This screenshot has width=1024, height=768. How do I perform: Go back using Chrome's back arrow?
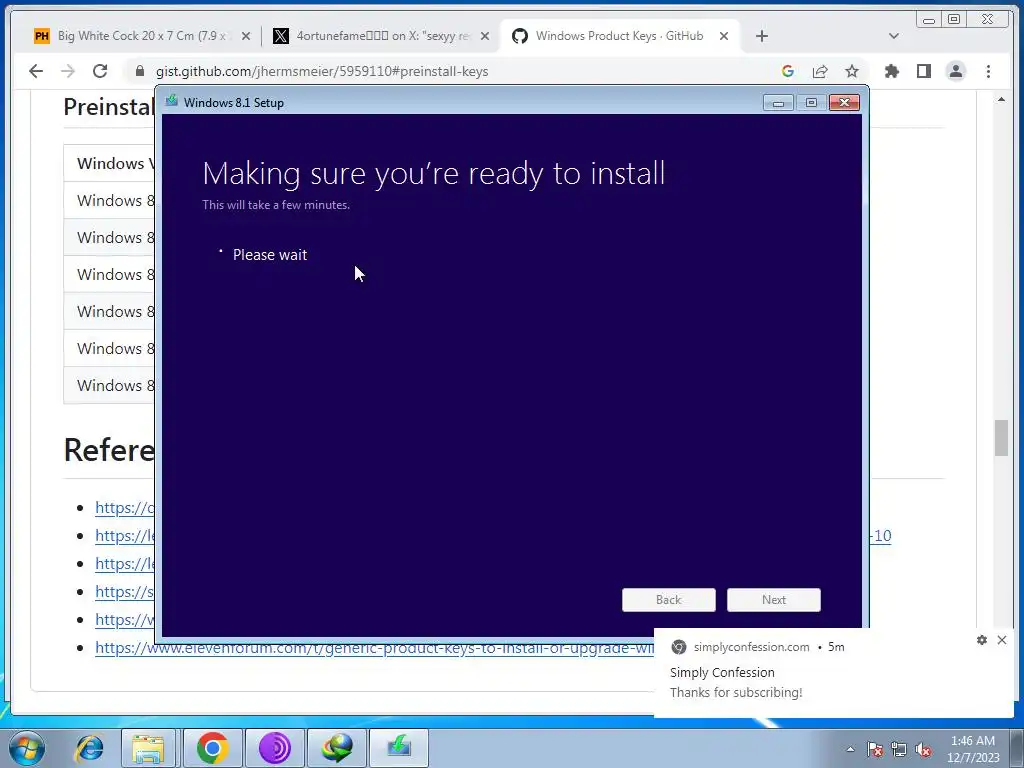click(x=36, y=71)
